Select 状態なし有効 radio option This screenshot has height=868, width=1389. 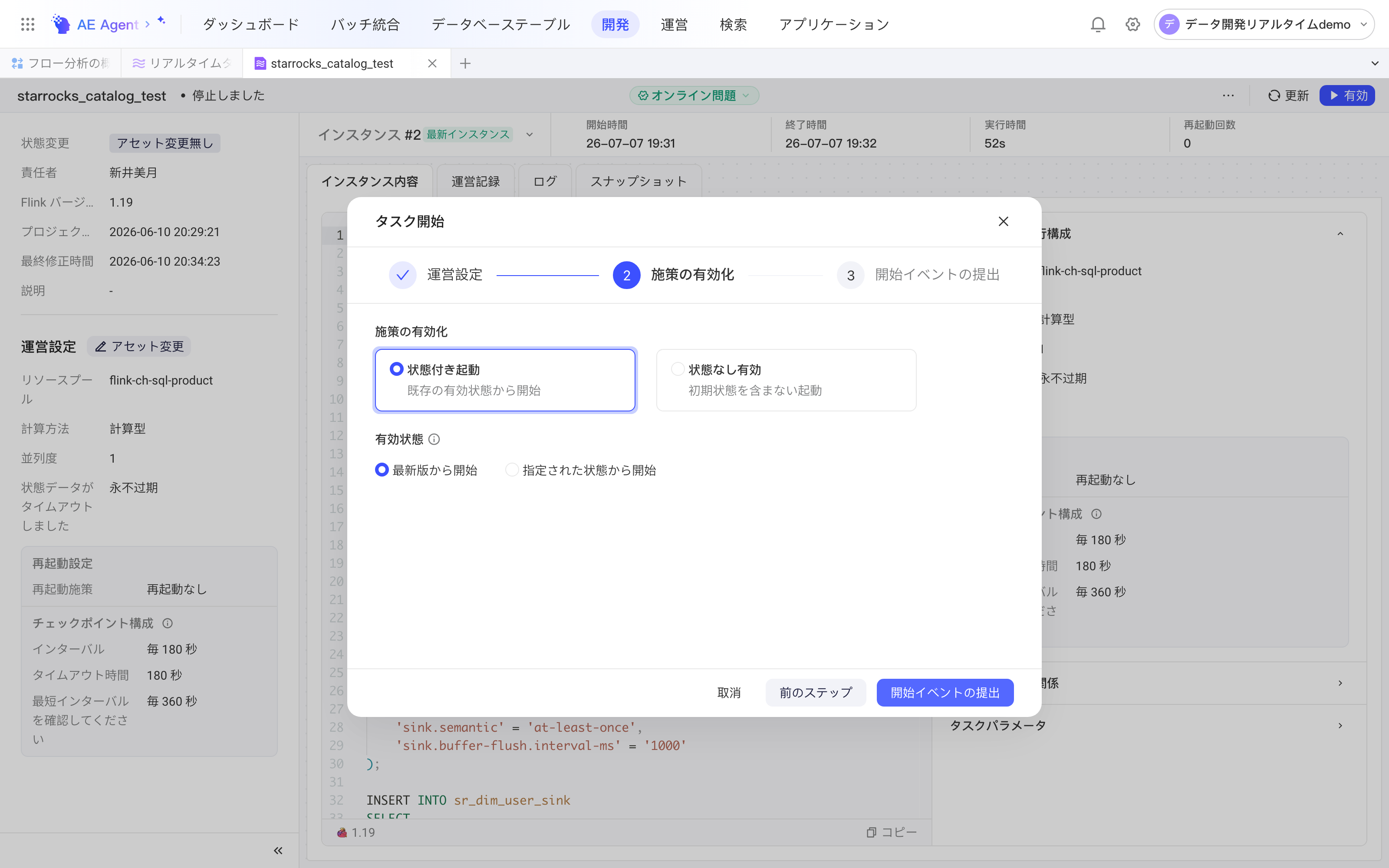coord(677,368)
